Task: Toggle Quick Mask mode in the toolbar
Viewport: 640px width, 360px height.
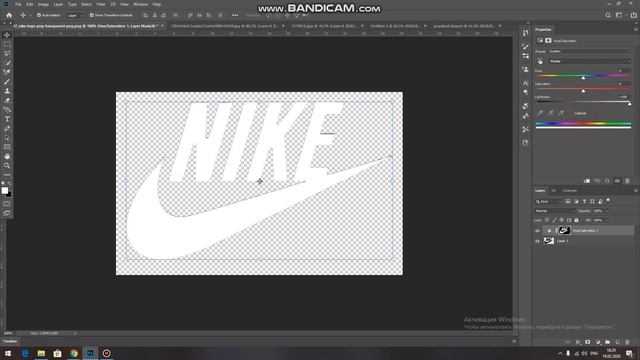Action: pos(7,204)
